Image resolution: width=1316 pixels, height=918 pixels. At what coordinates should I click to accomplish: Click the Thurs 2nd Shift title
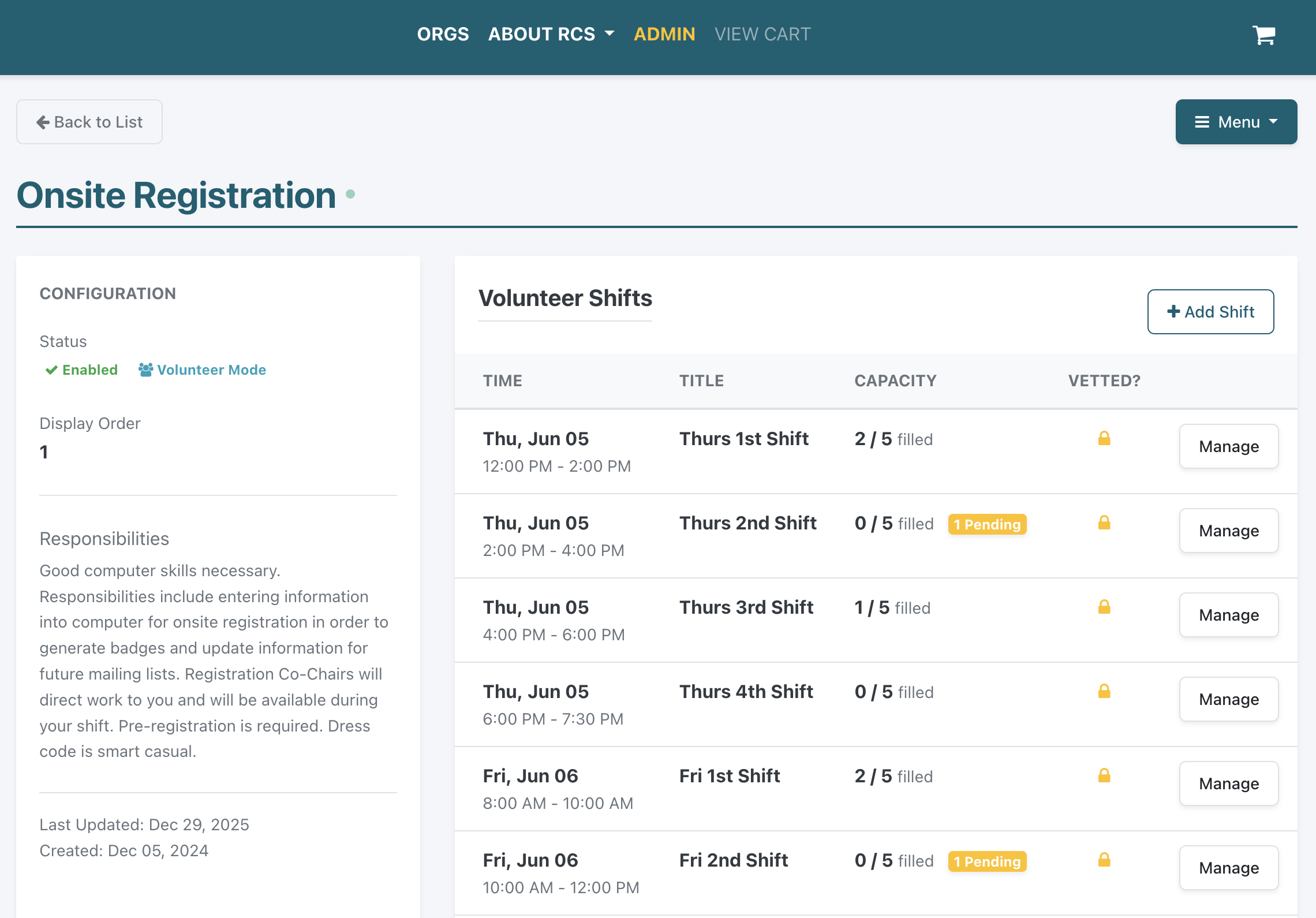tap(747, 523)
